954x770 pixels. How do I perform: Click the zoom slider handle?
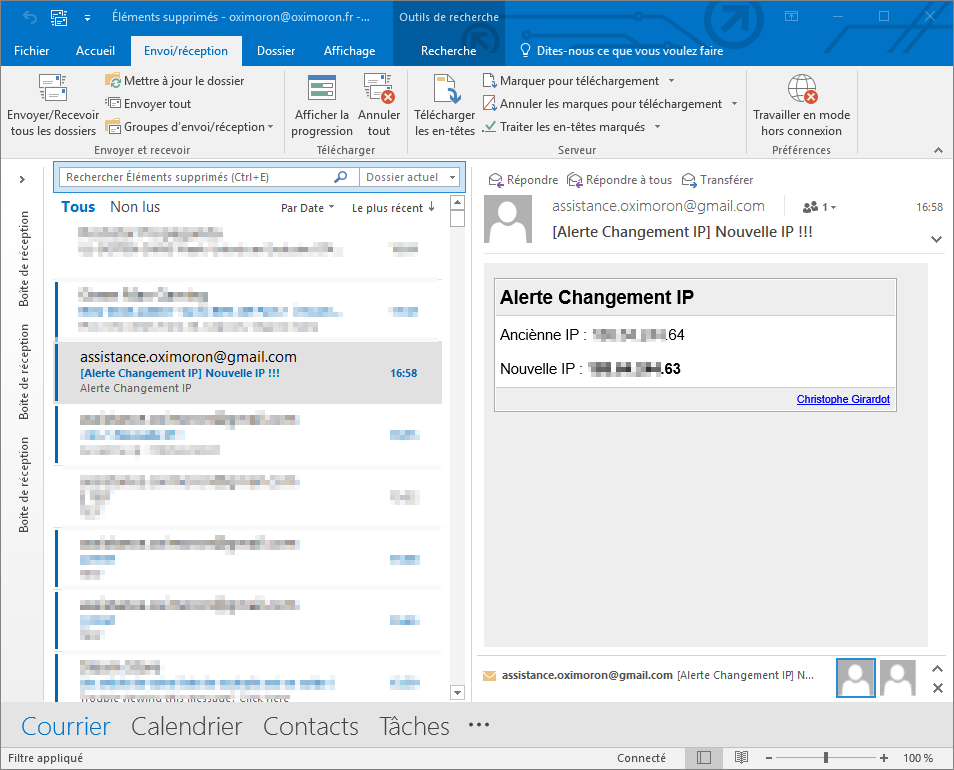coord(826,758)
